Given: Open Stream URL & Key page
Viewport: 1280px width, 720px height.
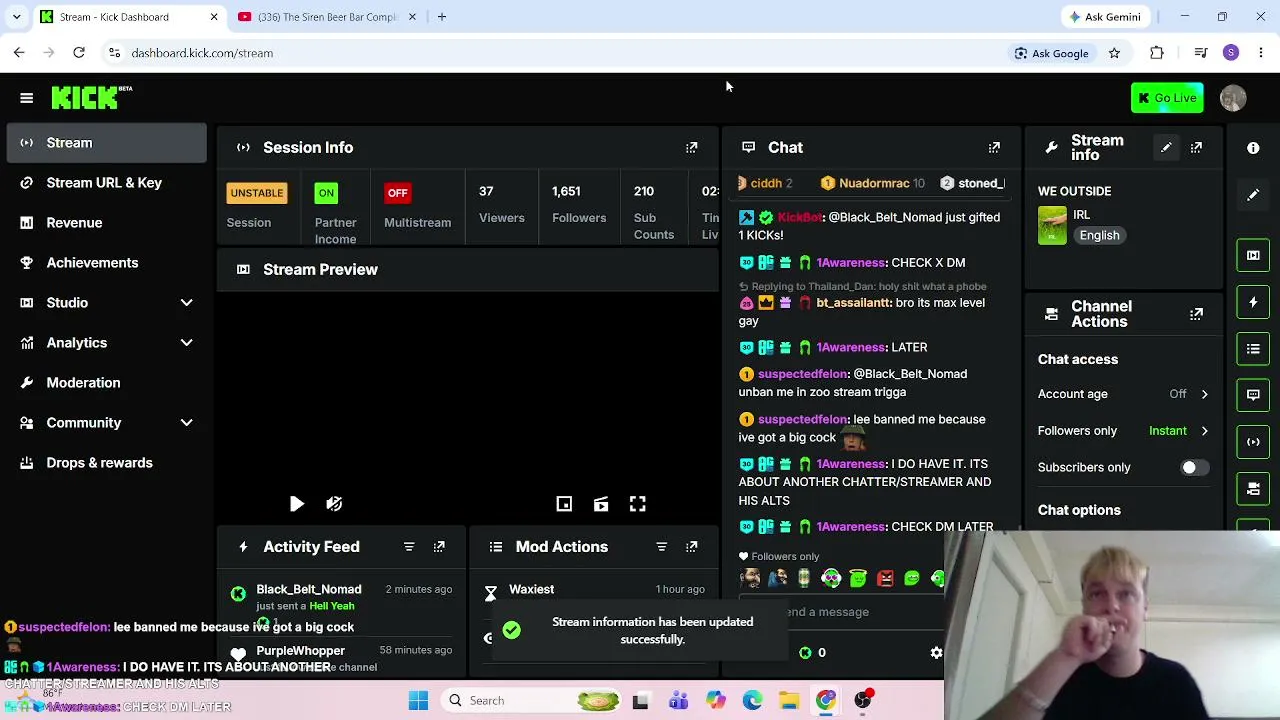Looking at the screenshot, I should [x=106, y=183].
